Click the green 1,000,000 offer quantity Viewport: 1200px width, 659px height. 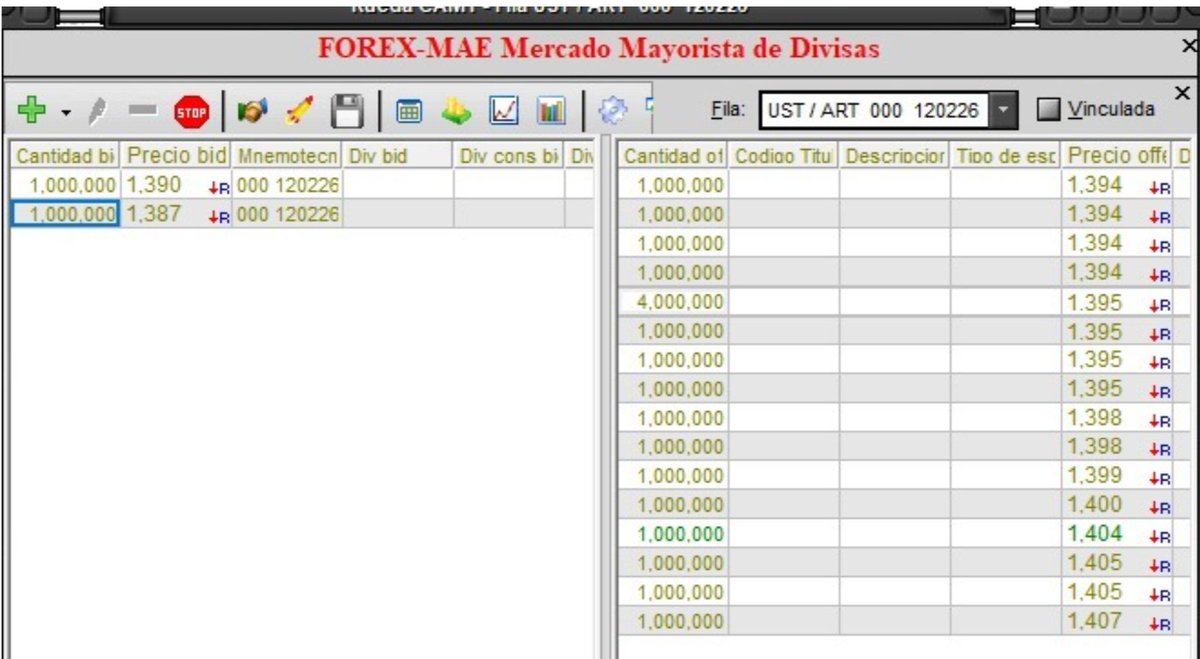coord(673,533)
